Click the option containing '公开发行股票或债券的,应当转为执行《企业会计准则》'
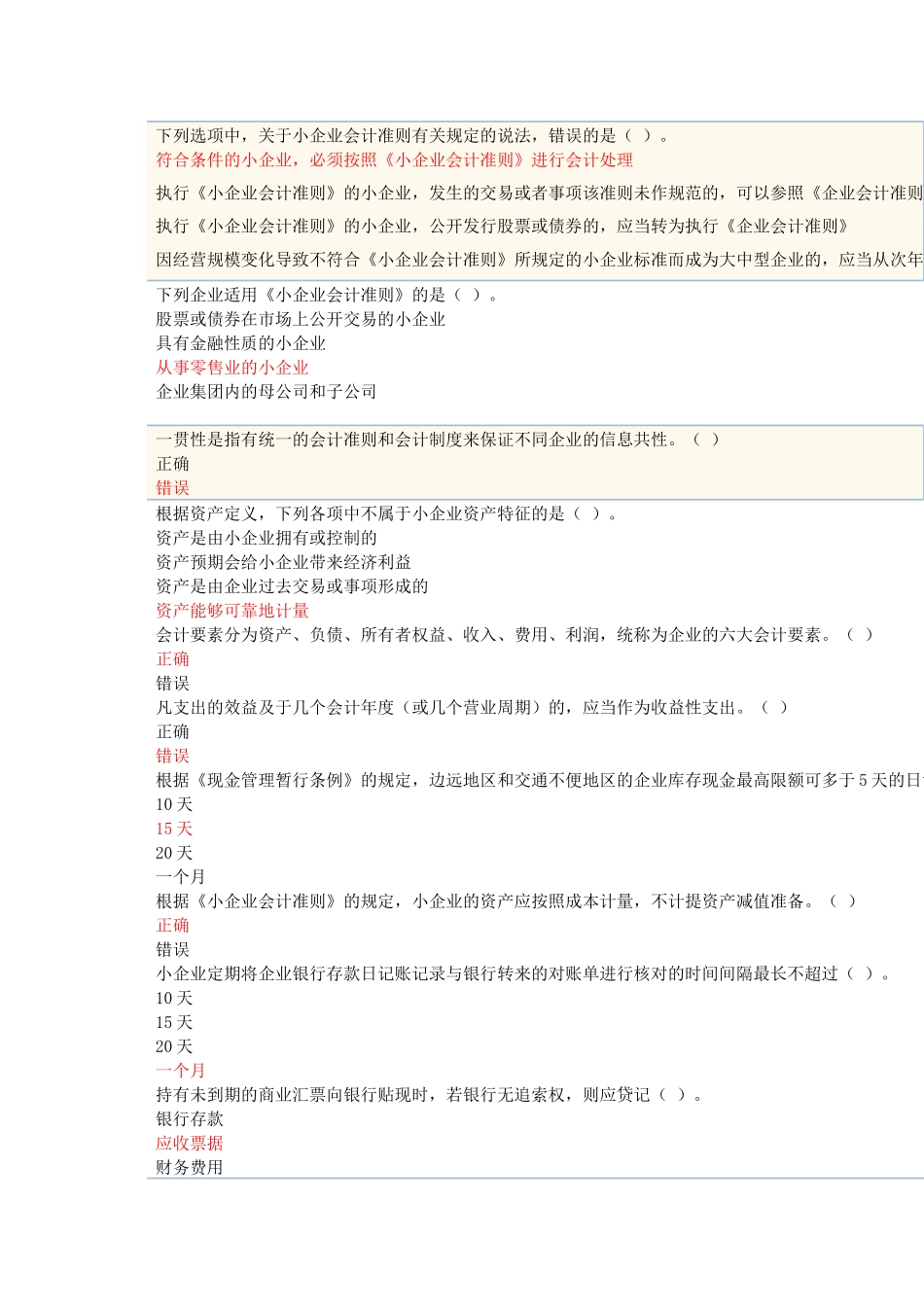This screenshot has height=1307, width=924. point(503,227)
